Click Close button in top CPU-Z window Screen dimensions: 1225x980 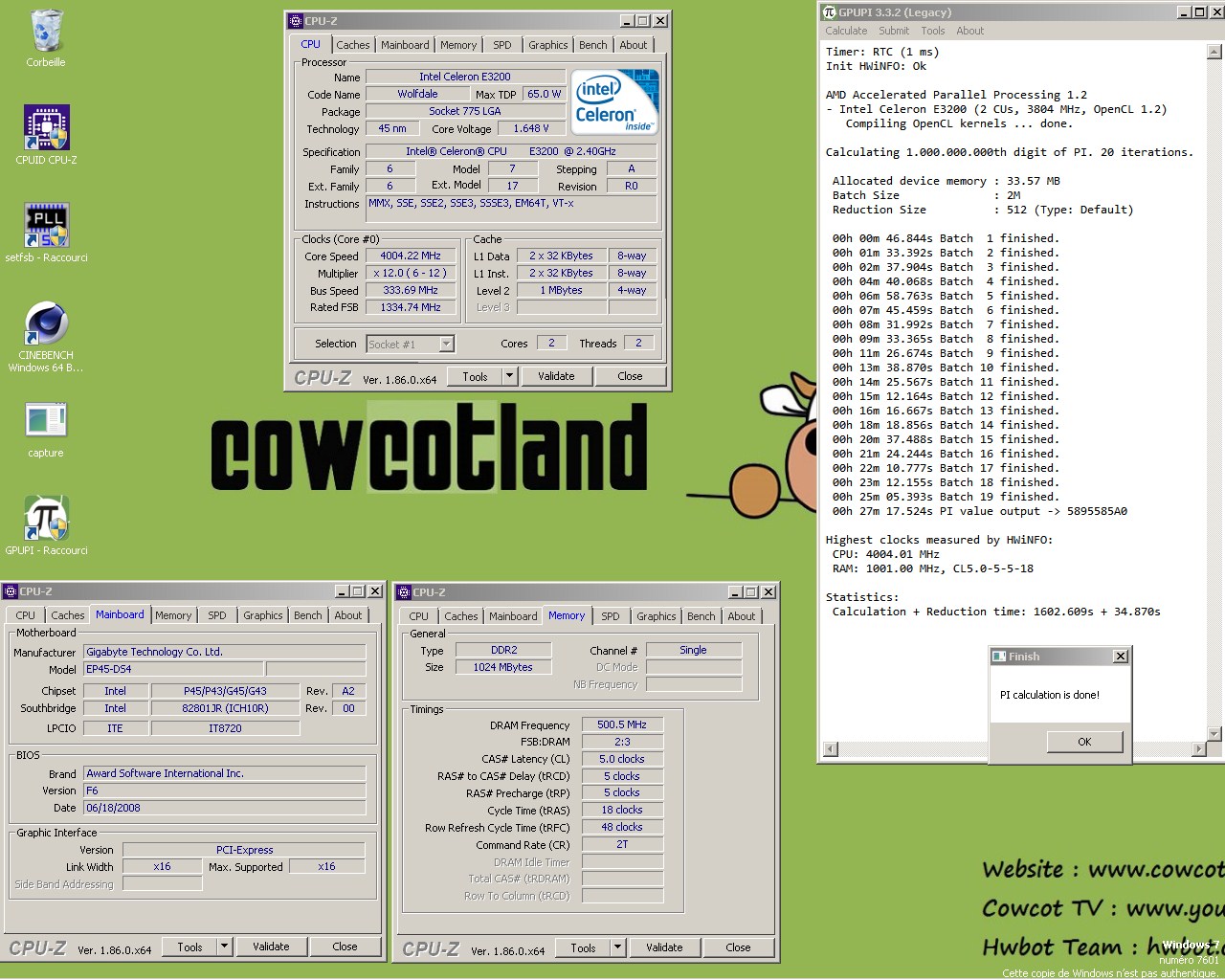630,376
